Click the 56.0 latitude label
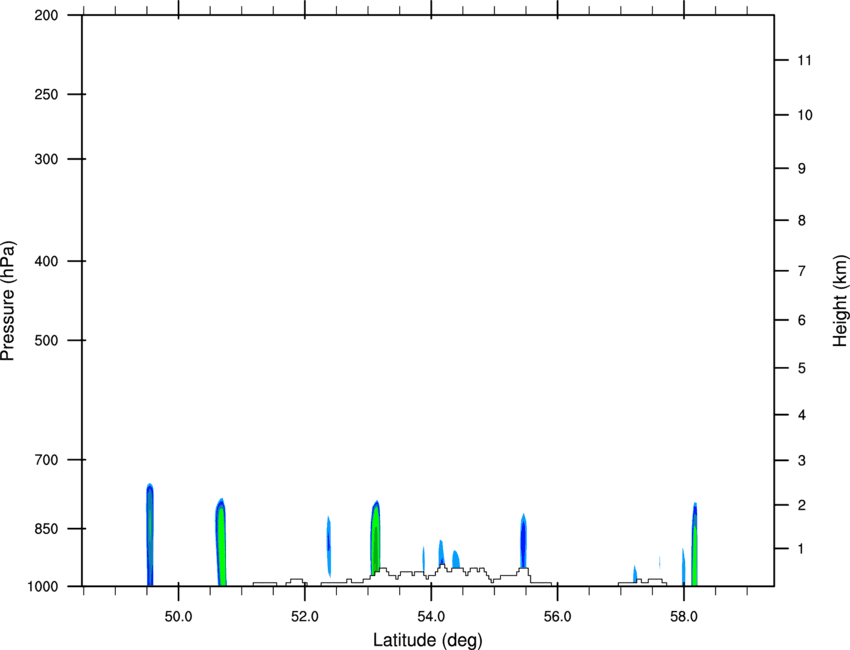850x650 pixels. [558, 616]
